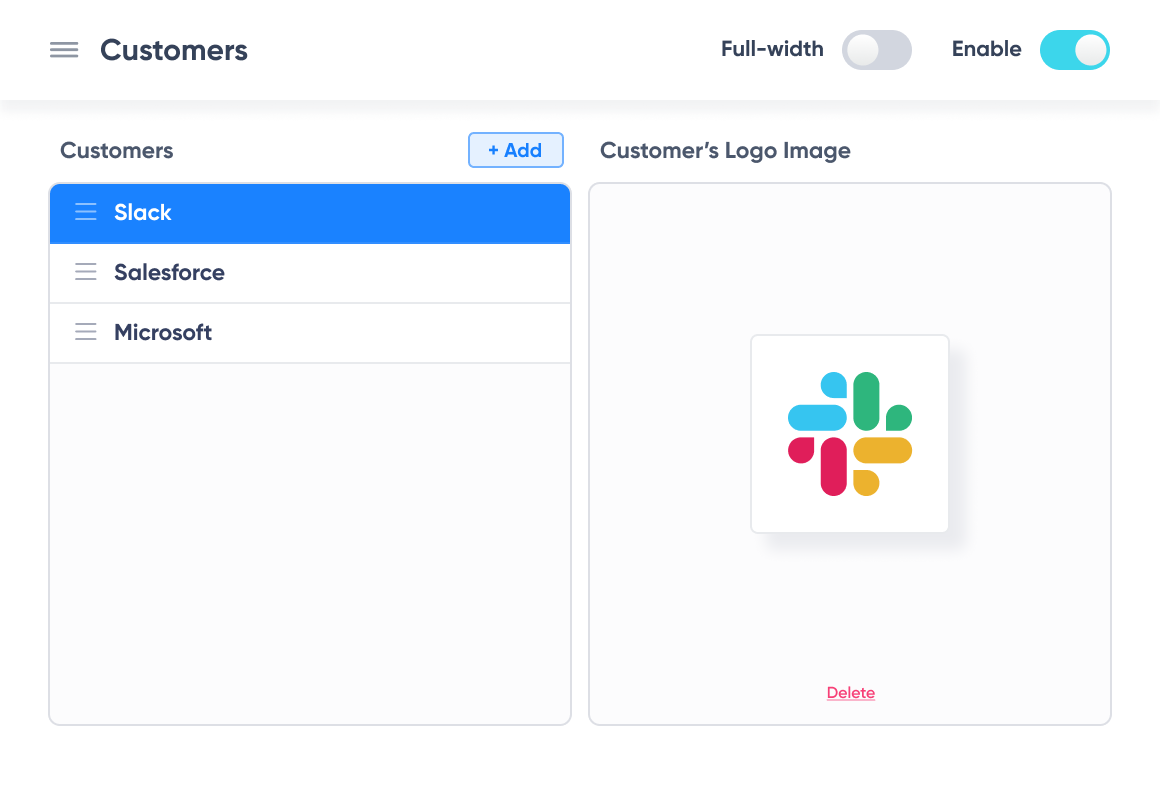Click the Customers page title in header
This screenshot has height=800, width=1160.
(174, 50)
